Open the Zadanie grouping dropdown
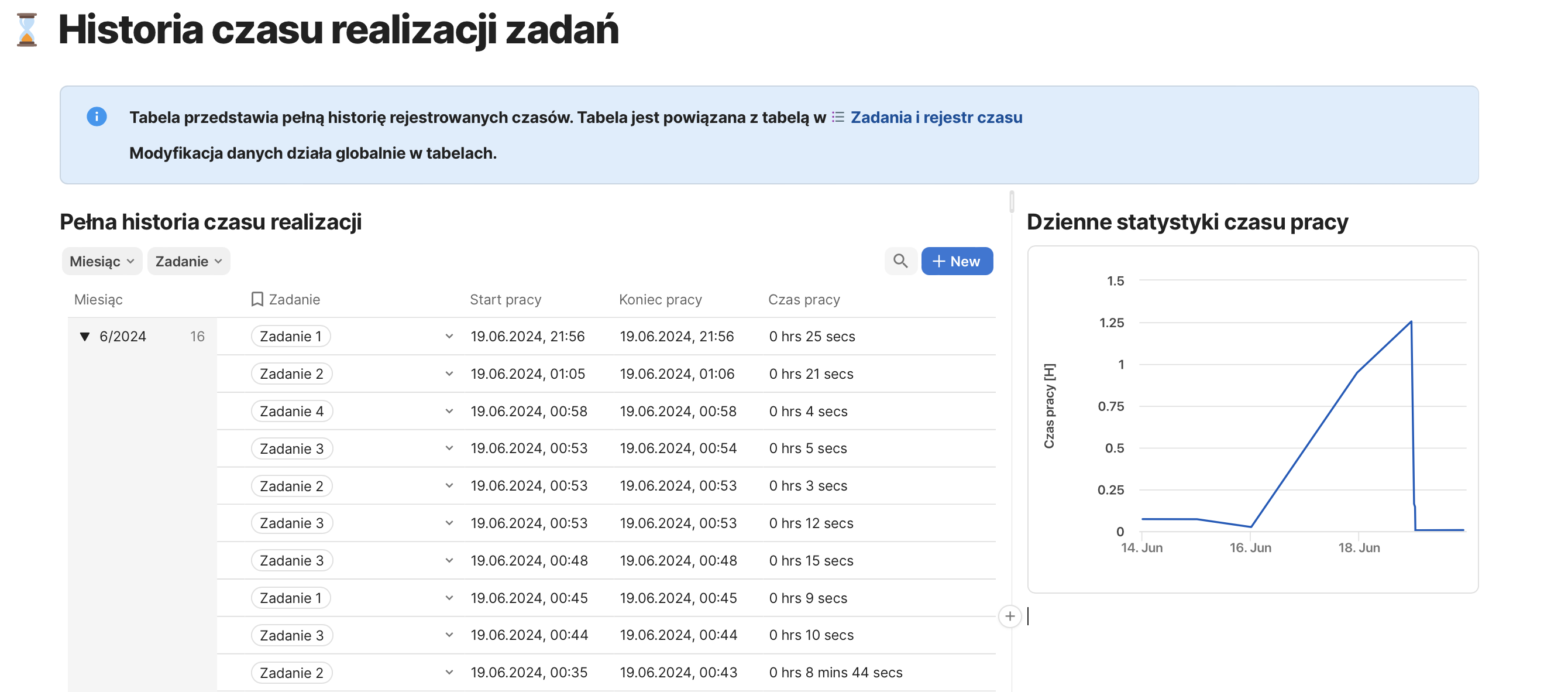1568x692 pixels. pos(188,261)
